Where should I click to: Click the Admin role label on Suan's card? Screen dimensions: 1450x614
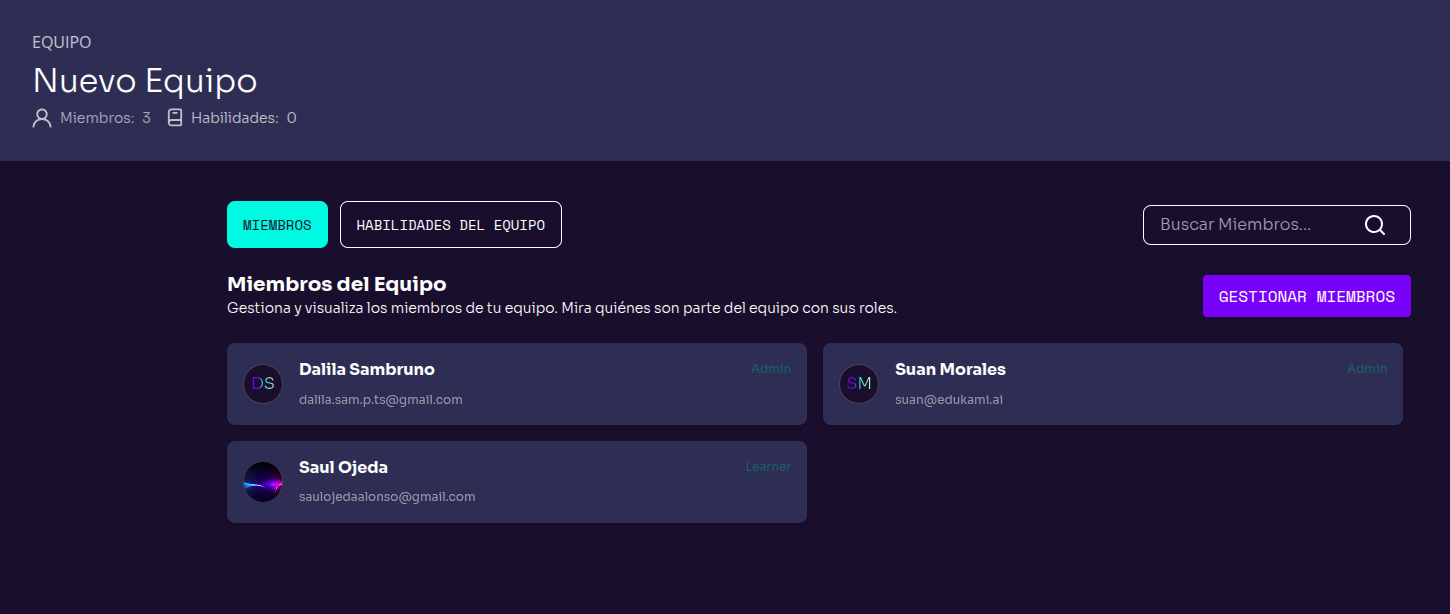1367,369
